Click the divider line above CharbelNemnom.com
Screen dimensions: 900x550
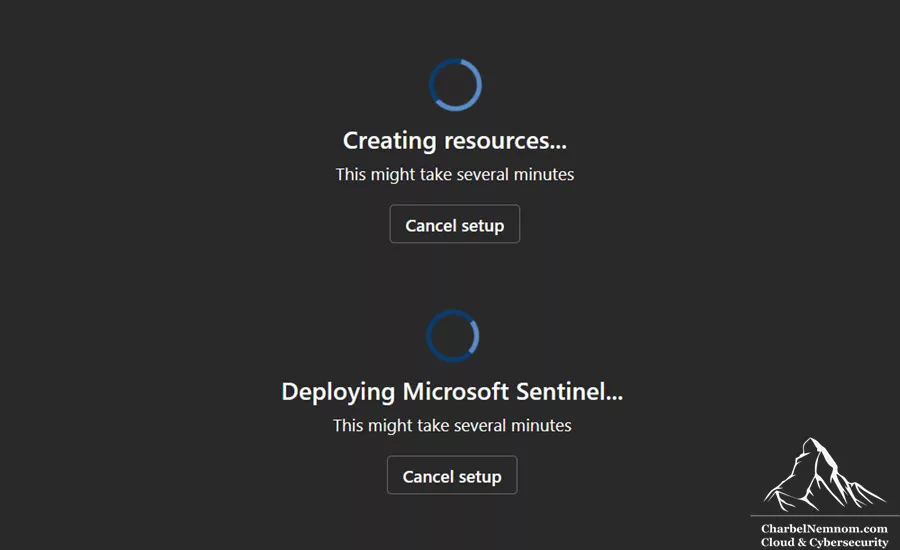tap(825, 516)
